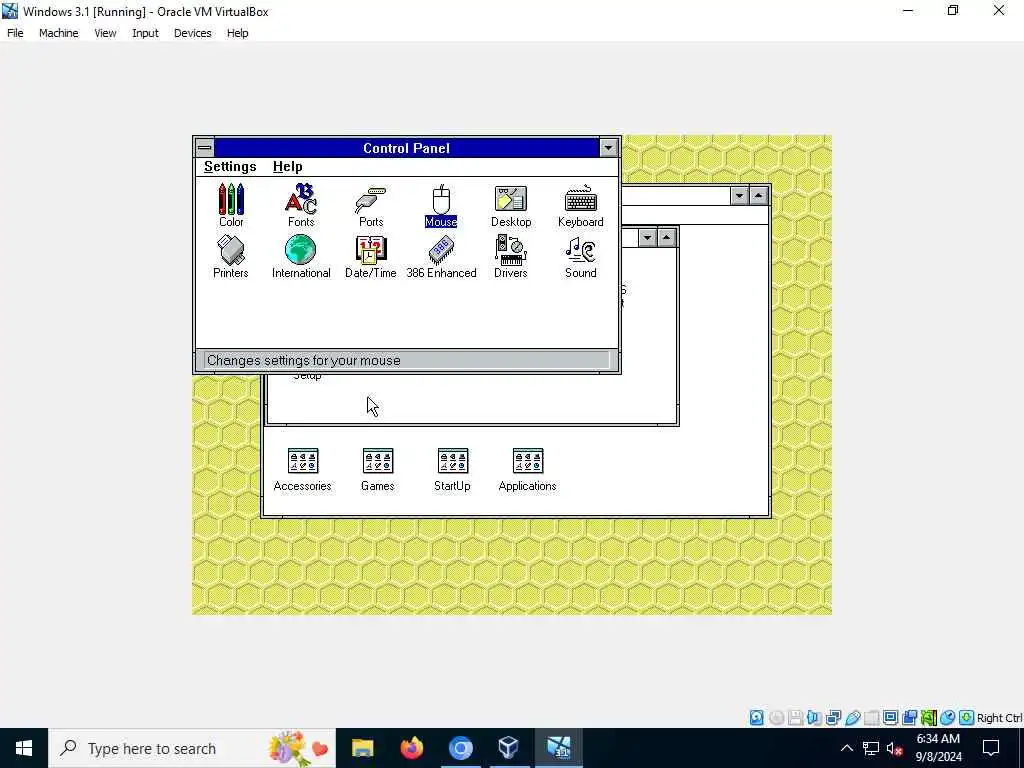Click the Control Panel title bar

pyautogui.click(x=406, y=148)
